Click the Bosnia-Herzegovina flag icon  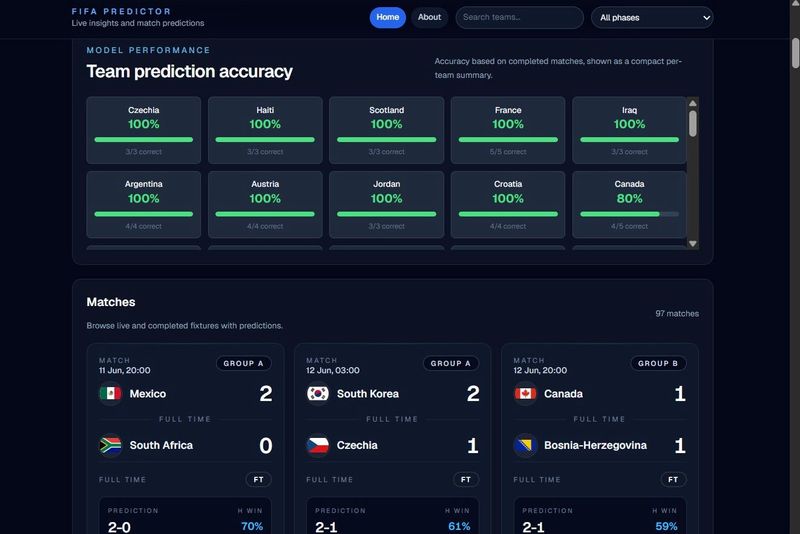[525, 445]
